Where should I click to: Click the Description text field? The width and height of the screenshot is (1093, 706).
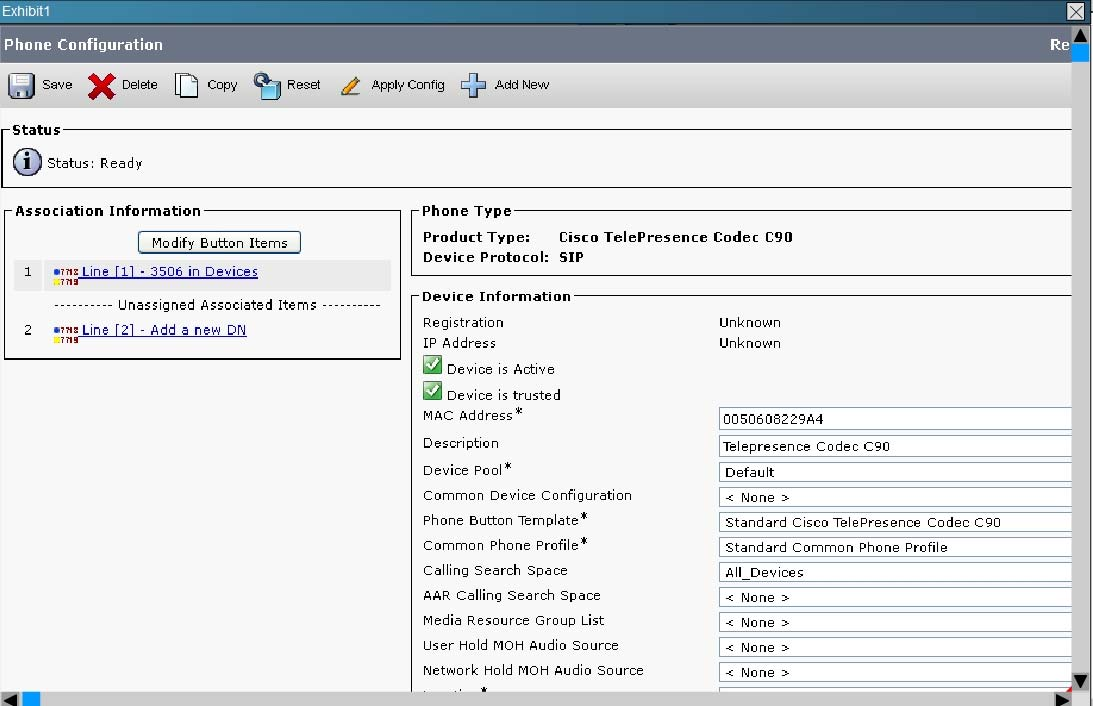[895, 447]
